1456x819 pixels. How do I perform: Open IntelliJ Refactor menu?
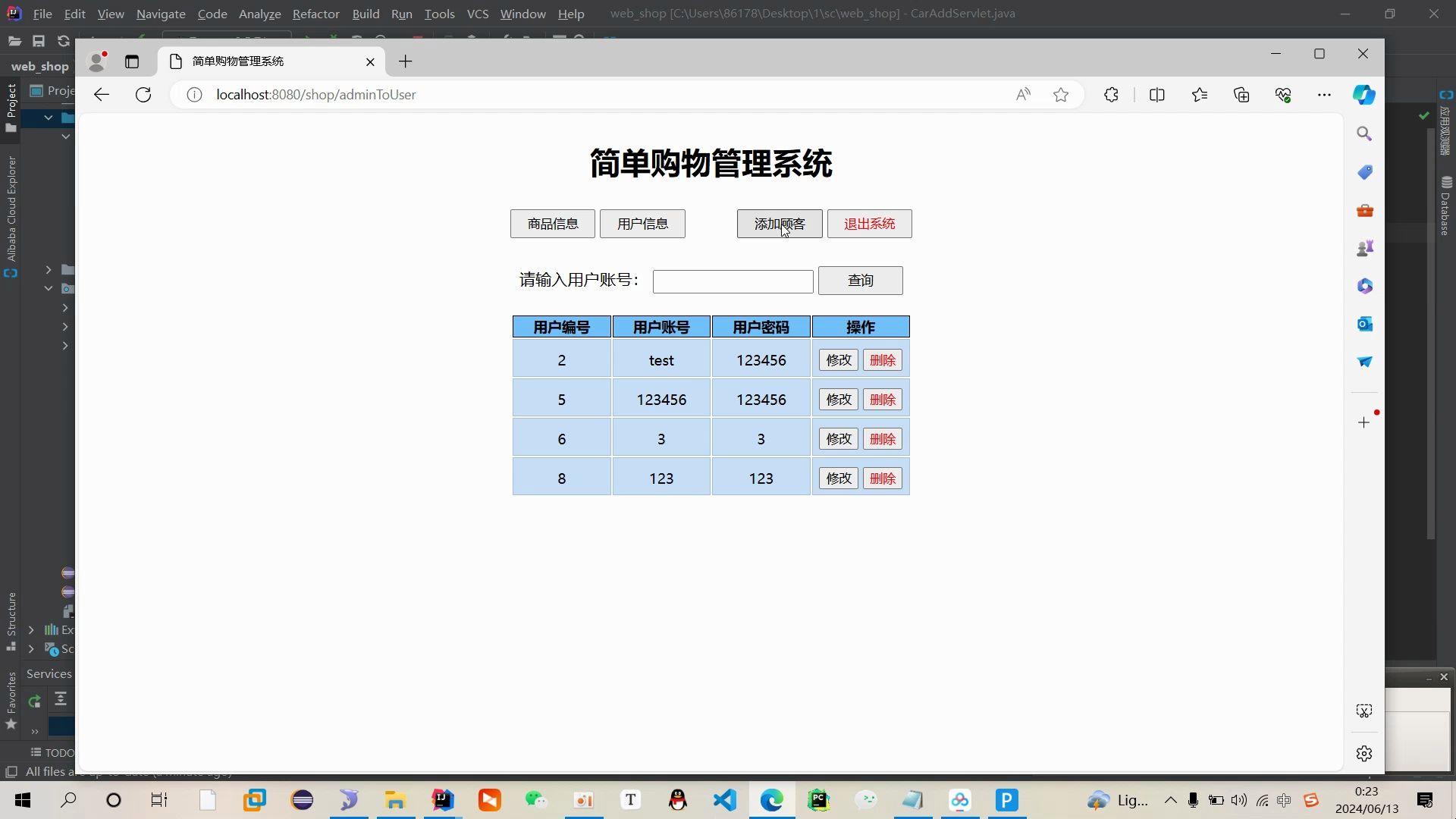[x=316, y=14]
